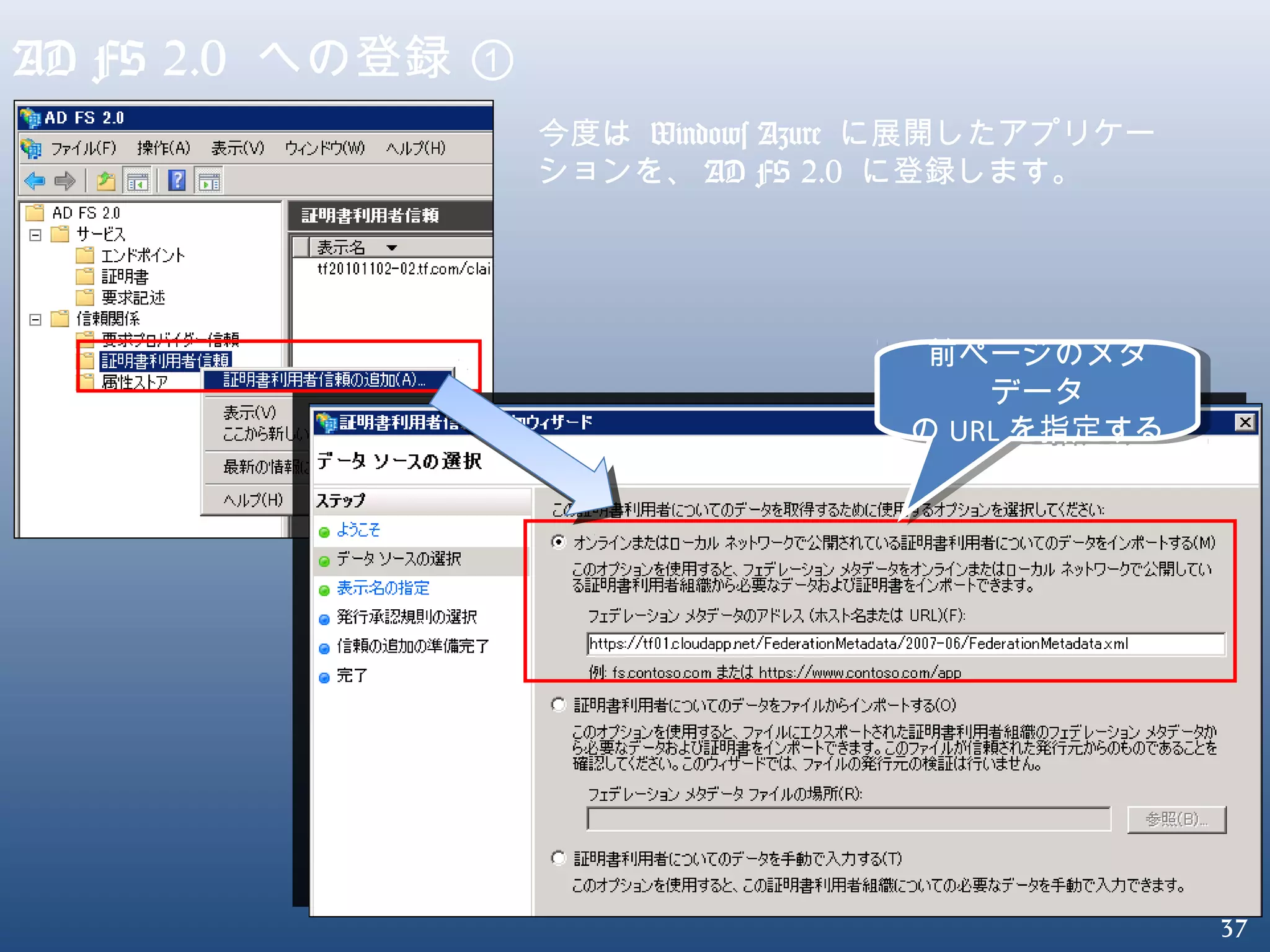This screenshot has width=1270, height=952.
Task: Click the AD FS 2.0 root folder icon
Action: tap(35, 213)
